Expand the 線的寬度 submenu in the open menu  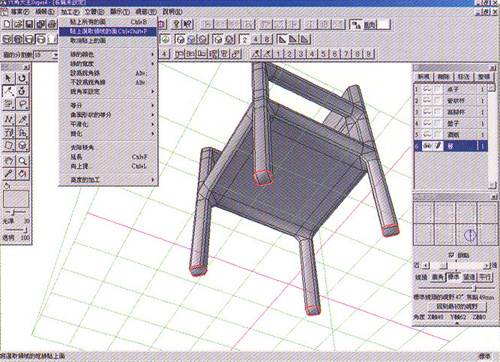(x=107, y=63)
